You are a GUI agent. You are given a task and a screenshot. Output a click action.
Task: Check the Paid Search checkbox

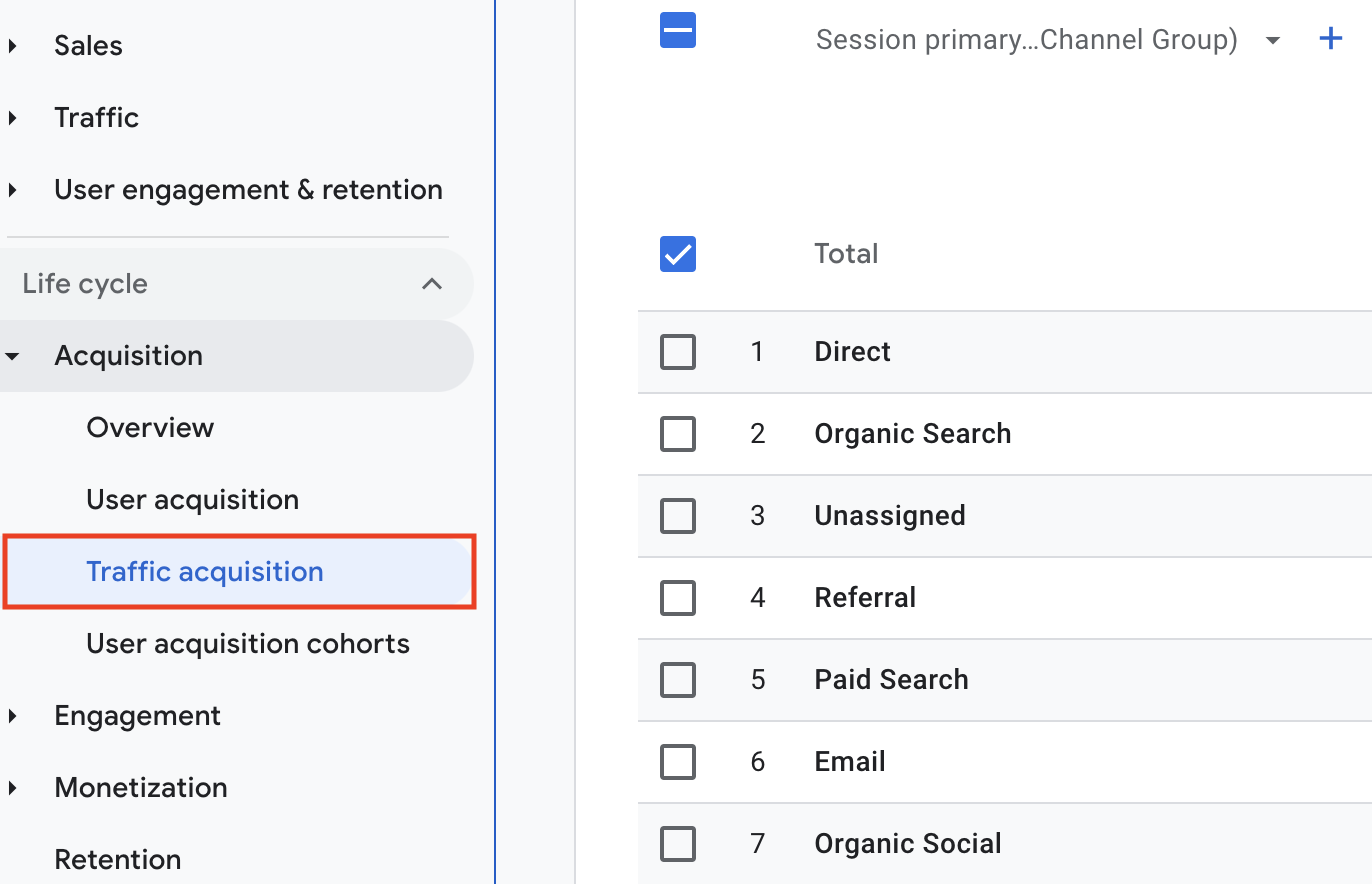677,680
